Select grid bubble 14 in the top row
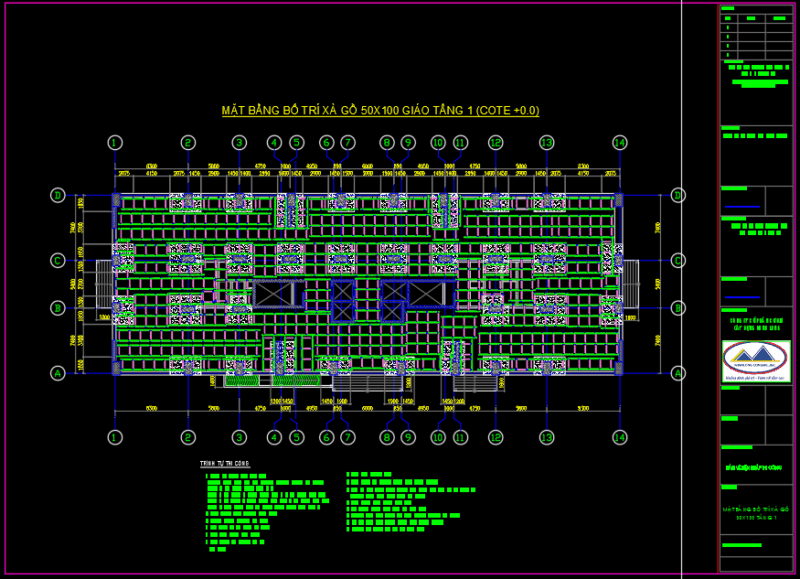This screenshot has width=800, height=579. coord(620,143)
